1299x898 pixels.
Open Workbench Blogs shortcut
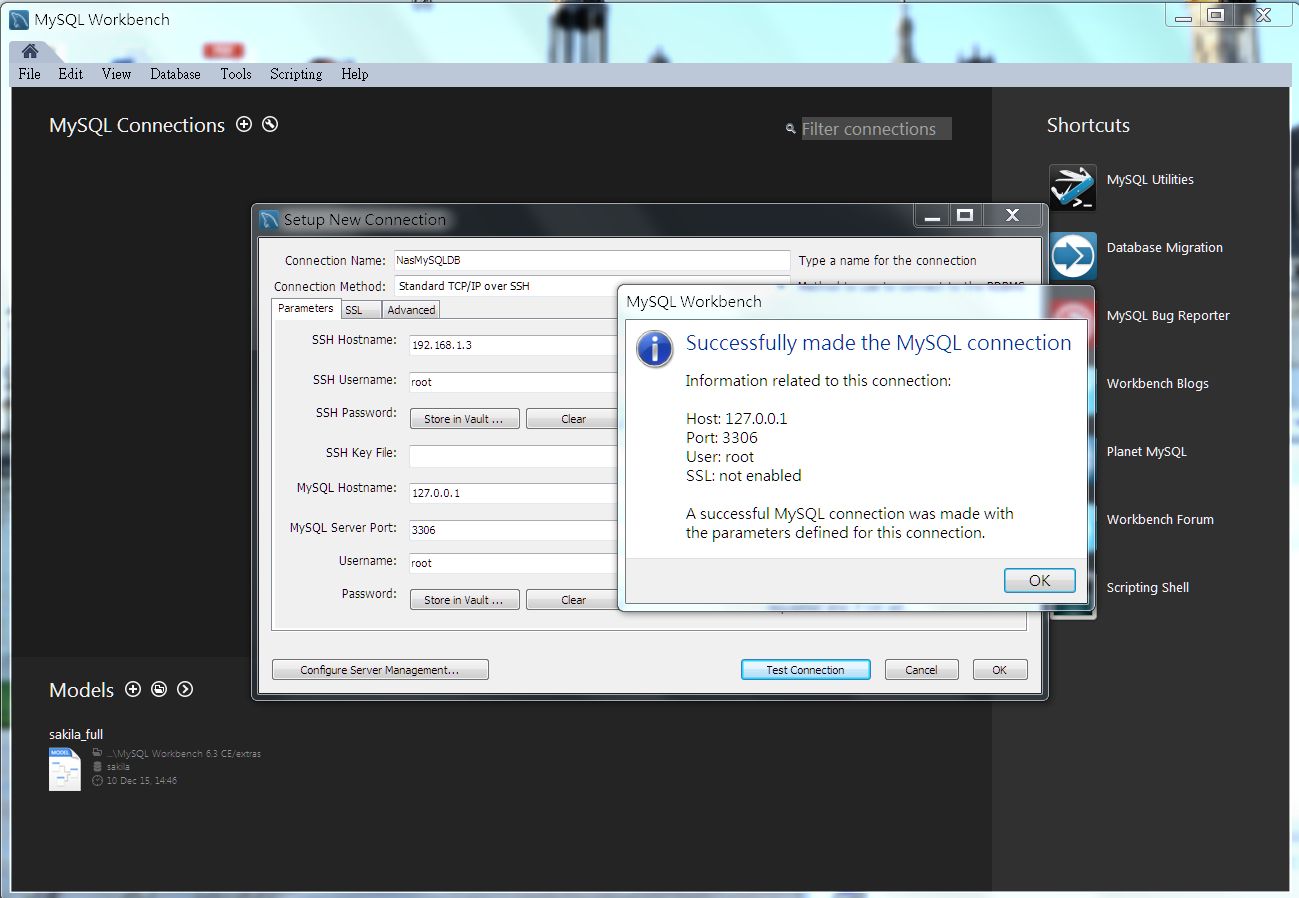coord(1157,384)
